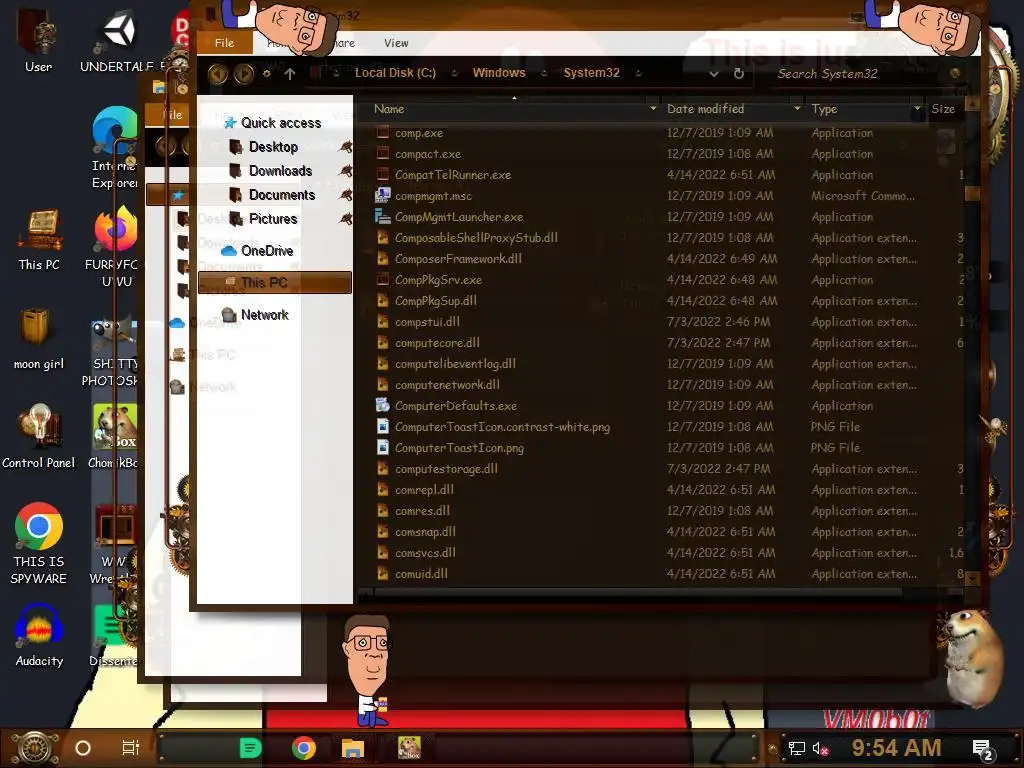Select ComposableShellProxyStub.dll file icon

tap(383, 238)
